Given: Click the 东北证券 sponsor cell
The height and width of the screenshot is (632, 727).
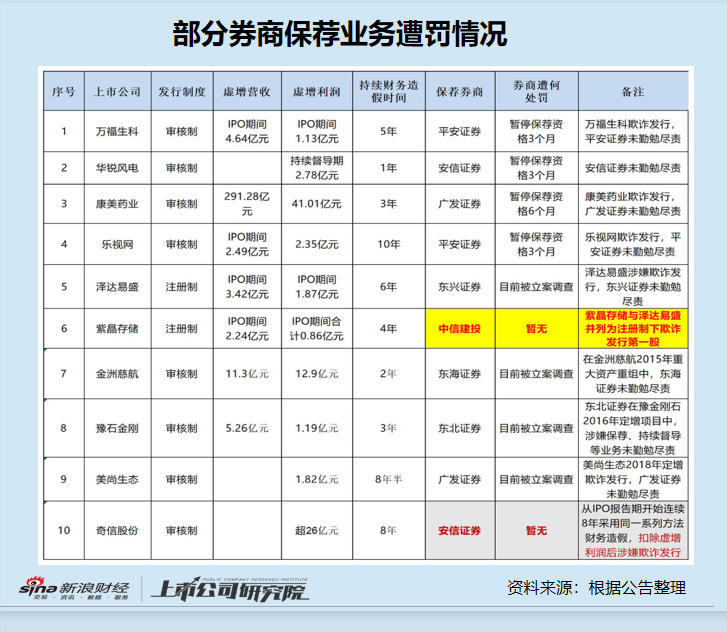Looking at the screenshot, I should (x=460, y=428).
